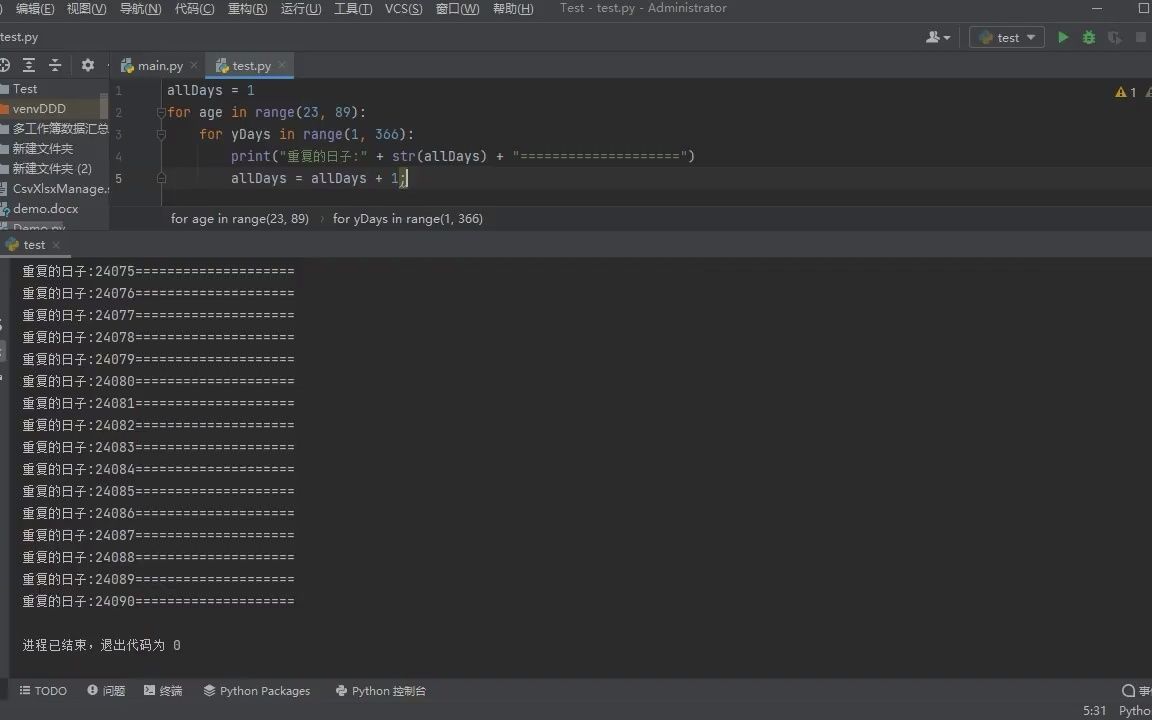1152x720 pixels.
Task: Run the test configuration with the green Run icon
Action: 1063,37
